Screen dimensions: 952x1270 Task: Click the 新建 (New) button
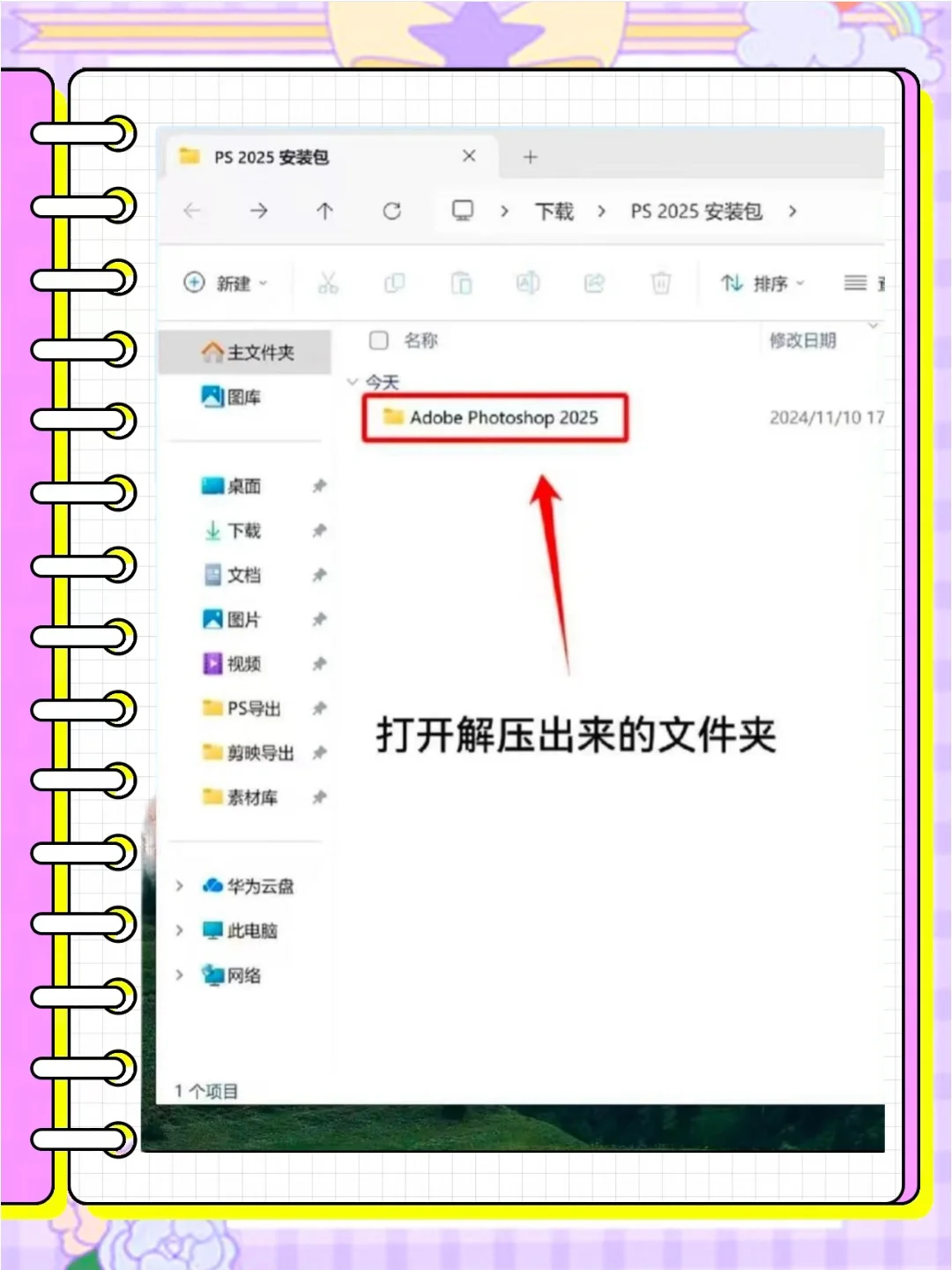[225, 283]
